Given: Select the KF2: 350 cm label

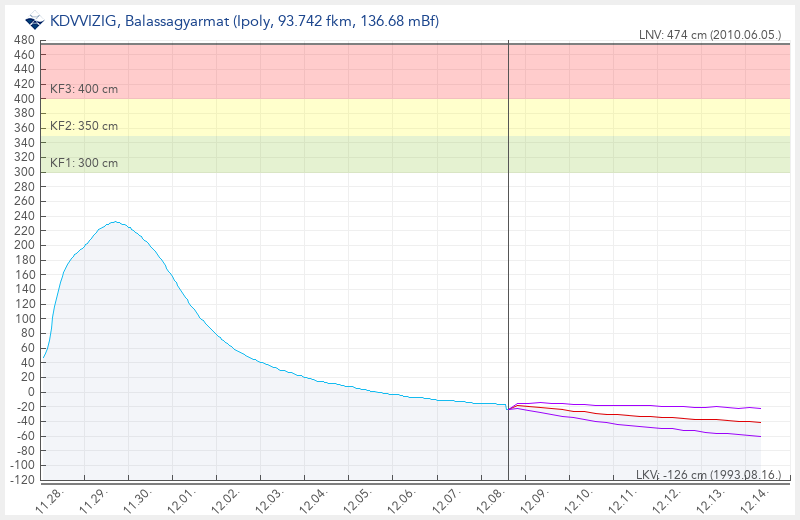Looking at the screenshot, I should click(x=84, y=126).
